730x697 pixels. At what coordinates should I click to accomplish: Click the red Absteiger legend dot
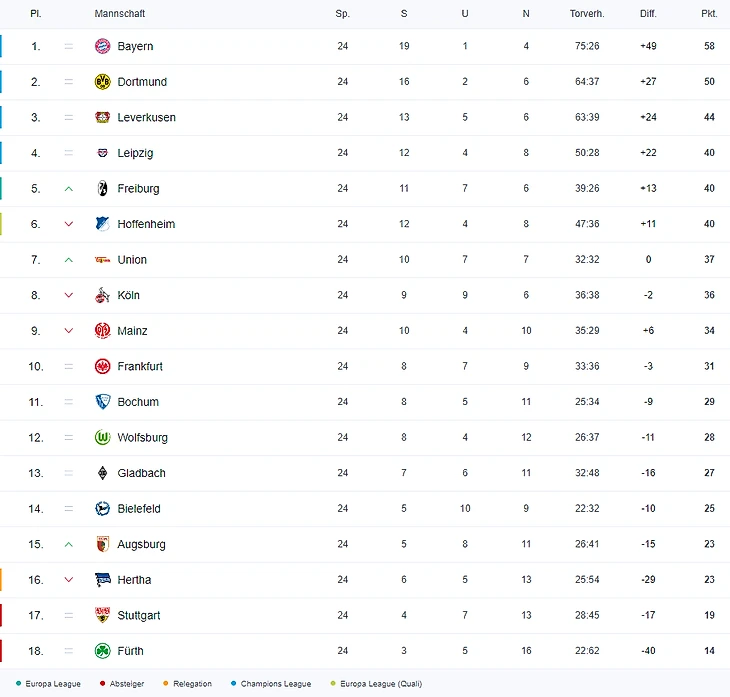(x=103, y=684)
